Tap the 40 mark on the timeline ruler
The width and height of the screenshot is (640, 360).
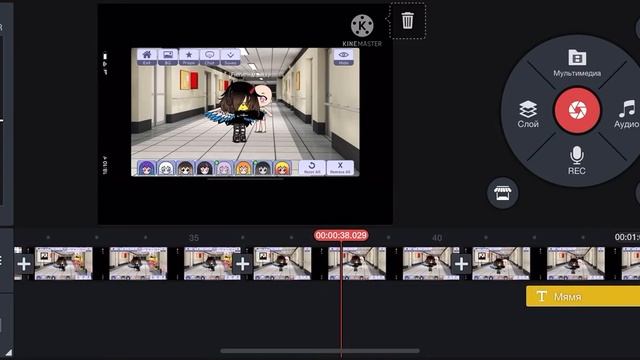(437, 238)
